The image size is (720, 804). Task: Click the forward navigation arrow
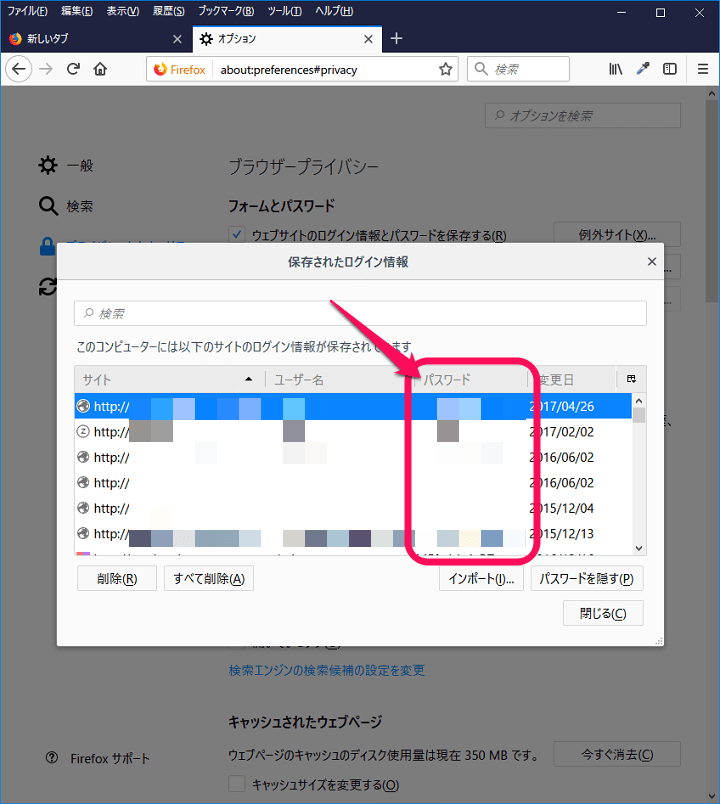tap(46, 69)
